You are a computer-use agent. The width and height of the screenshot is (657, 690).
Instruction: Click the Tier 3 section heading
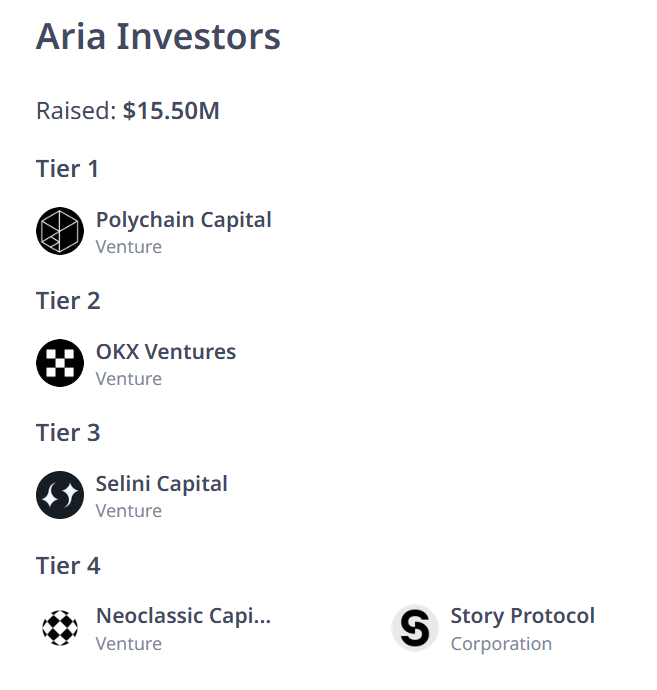(x=68, y=432)
